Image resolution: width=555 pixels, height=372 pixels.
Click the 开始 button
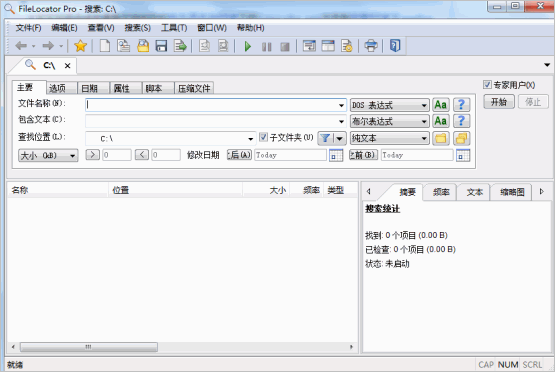pos(499,102)
